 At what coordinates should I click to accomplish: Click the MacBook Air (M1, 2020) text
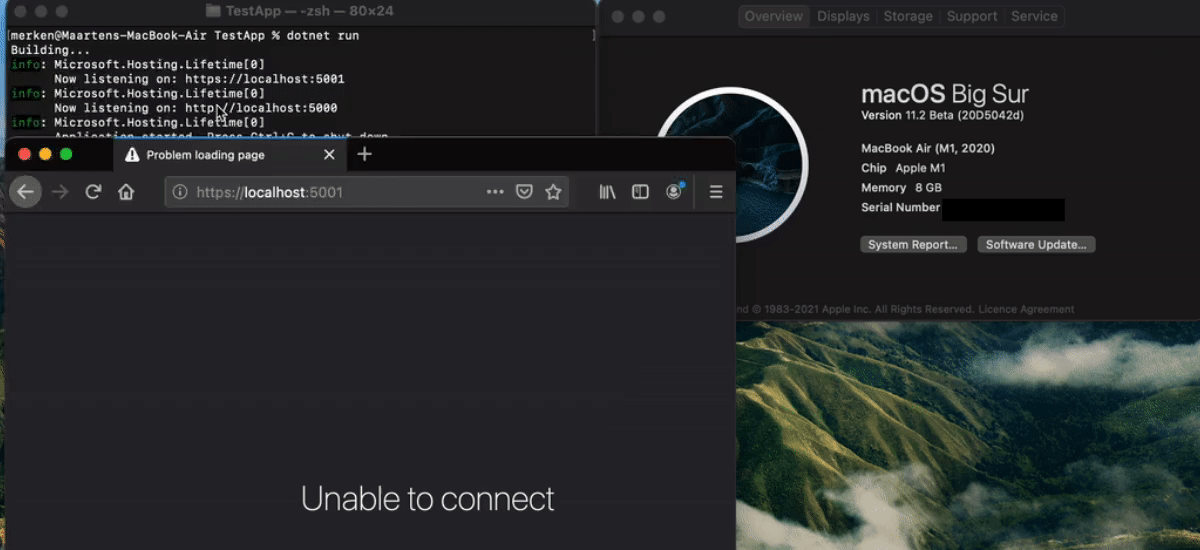(x=928, y=148)
